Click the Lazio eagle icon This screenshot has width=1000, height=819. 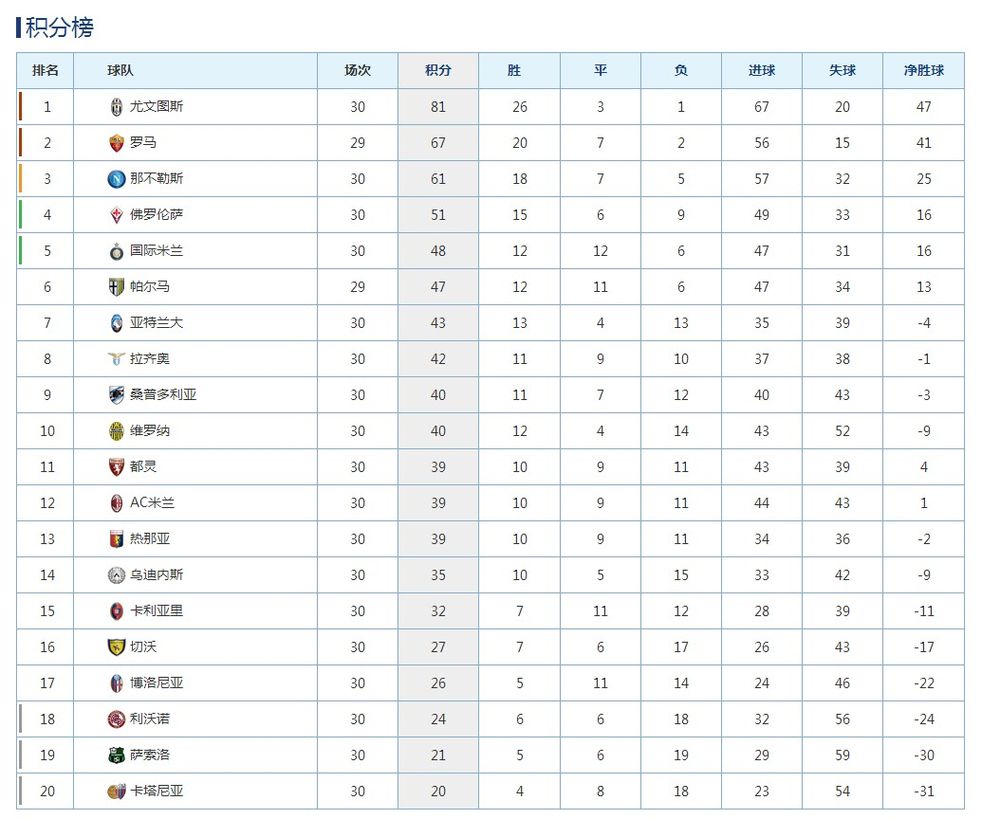pos(116,359)
